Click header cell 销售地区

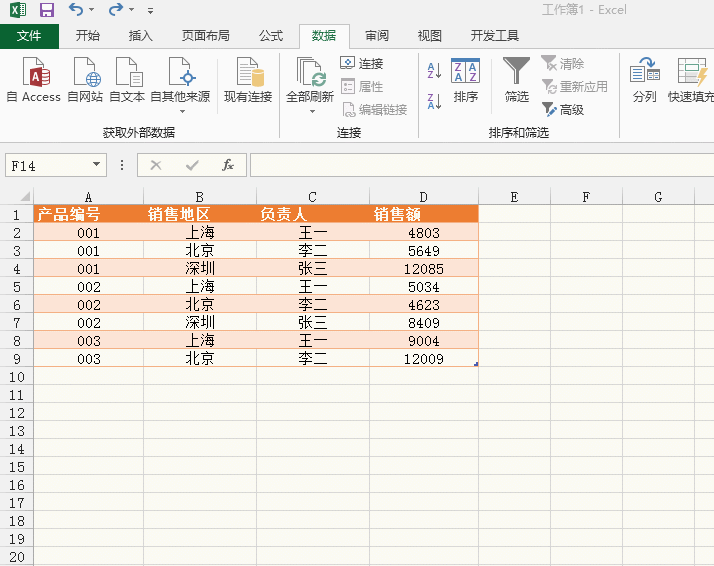[x=200, y=214]
